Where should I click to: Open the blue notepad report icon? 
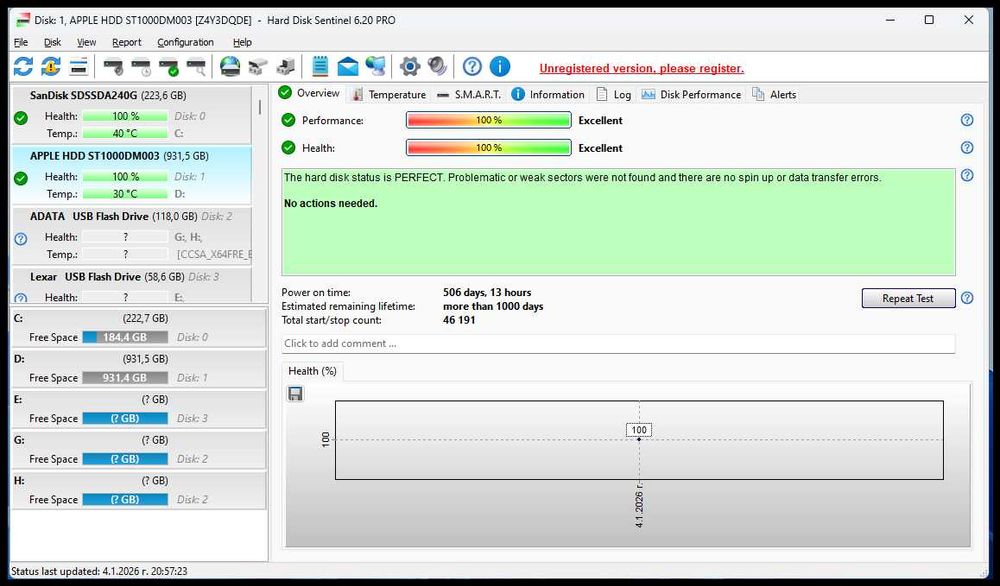point(320,66)
